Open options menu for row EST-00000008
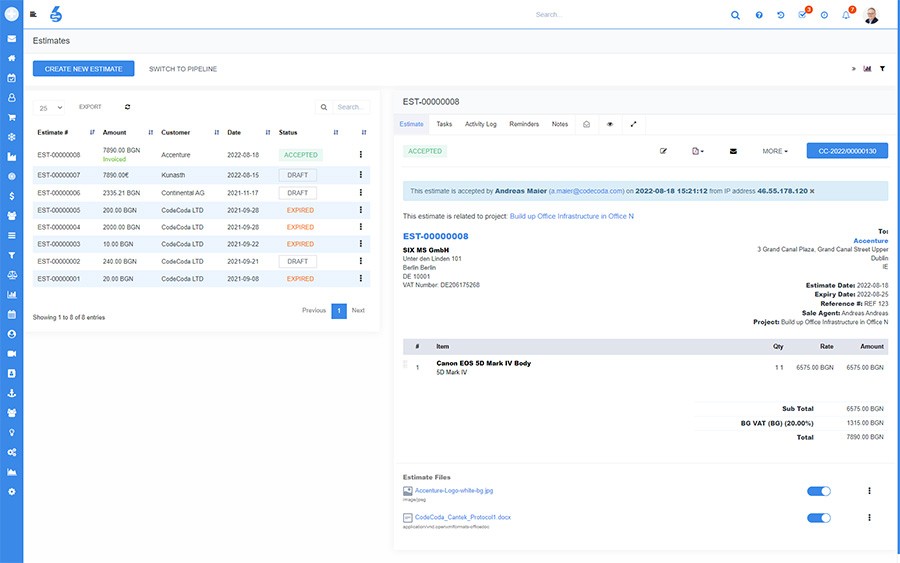Screen dimensions: 900x563 [360, 154]
